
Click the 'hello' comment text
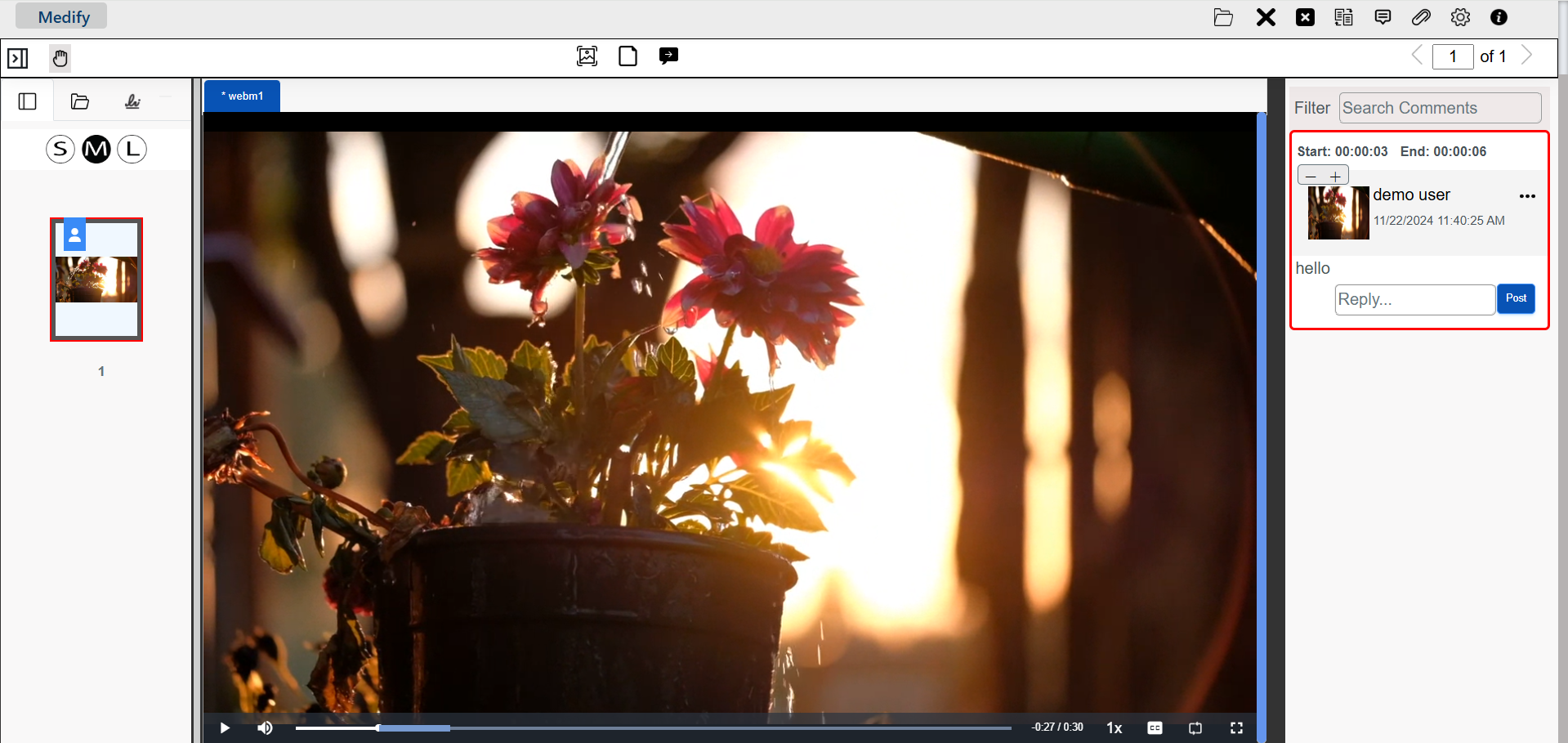[x=1312, y=268]
